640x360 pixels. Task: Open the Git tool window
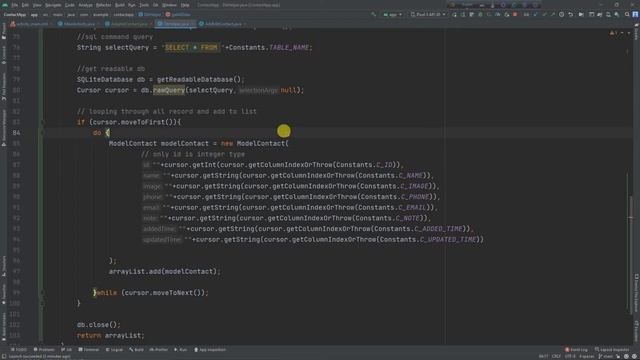point(67,350)
